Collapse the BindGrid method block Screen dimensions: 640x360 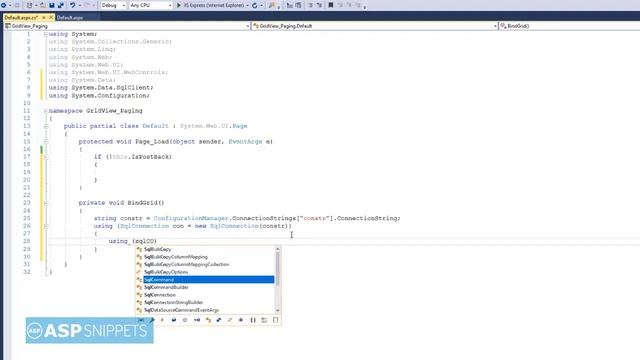coord(46,203)
